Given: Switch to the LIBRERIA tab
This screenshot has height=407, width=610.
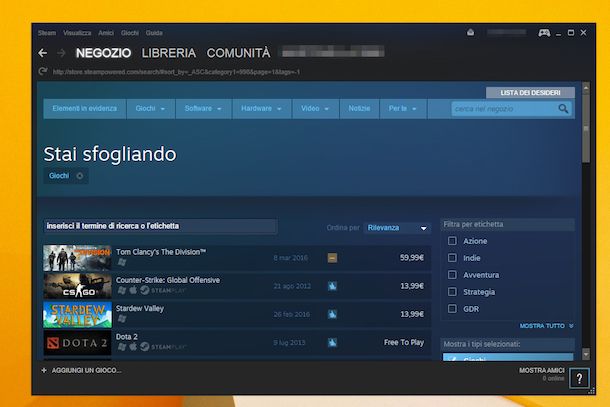Looking at the screenshot, I should 168,53.
